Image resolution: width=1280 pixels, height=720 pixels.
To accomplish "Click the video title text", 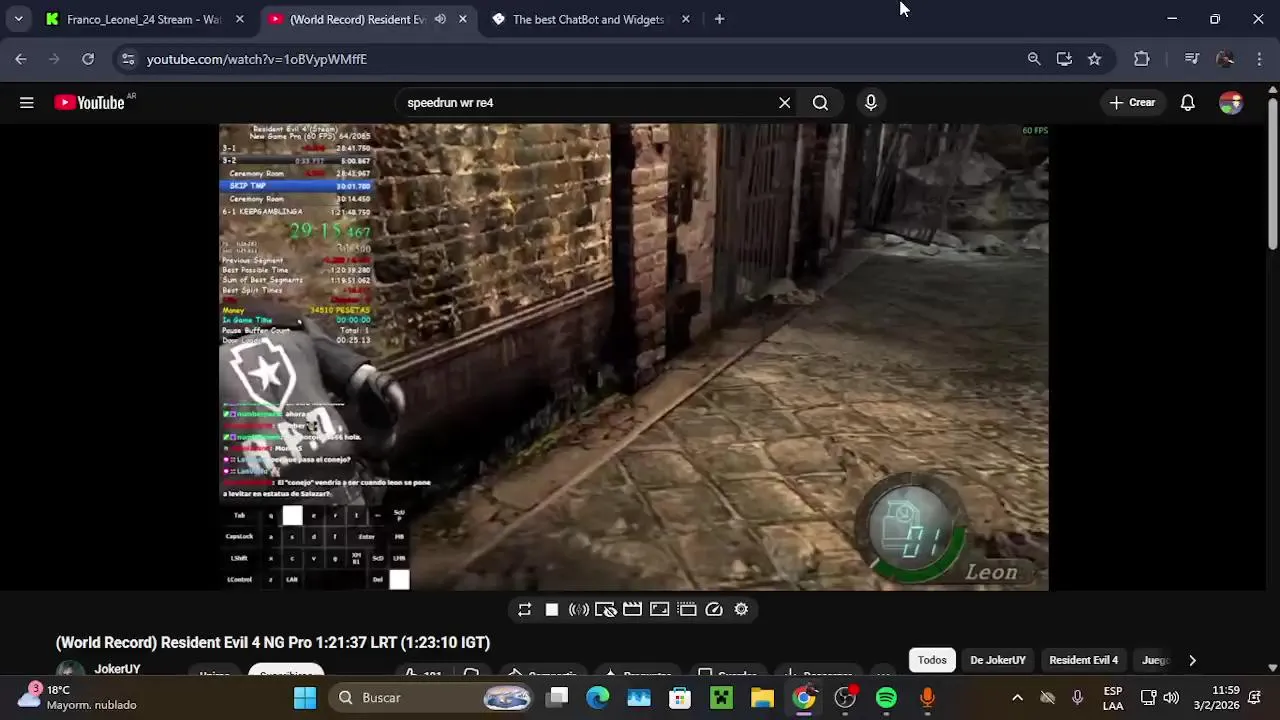I will pyautogui.click(x=273, y=643).
